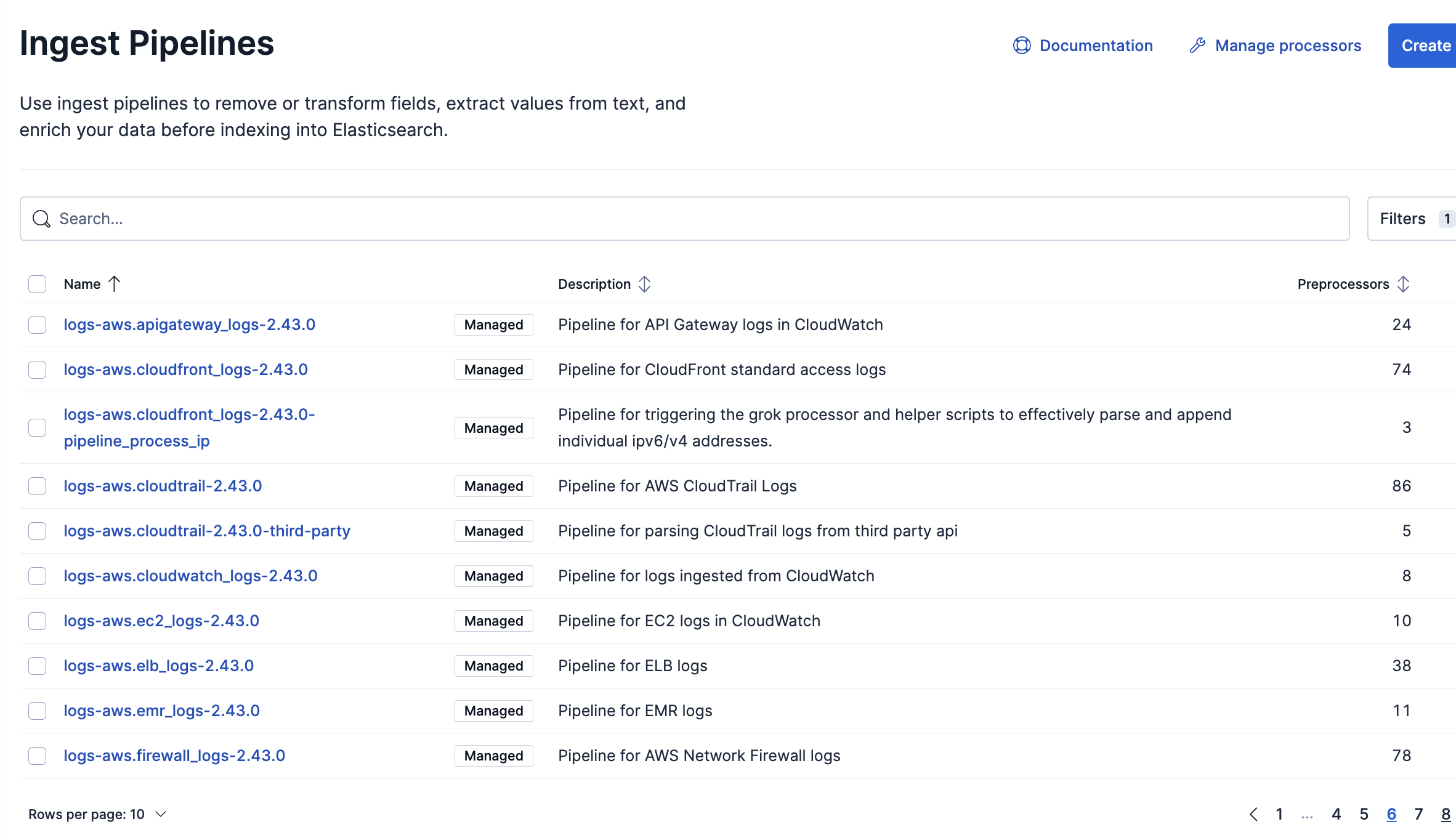
Task: Sort by Description column arrows icon
Action: [644, 284]
